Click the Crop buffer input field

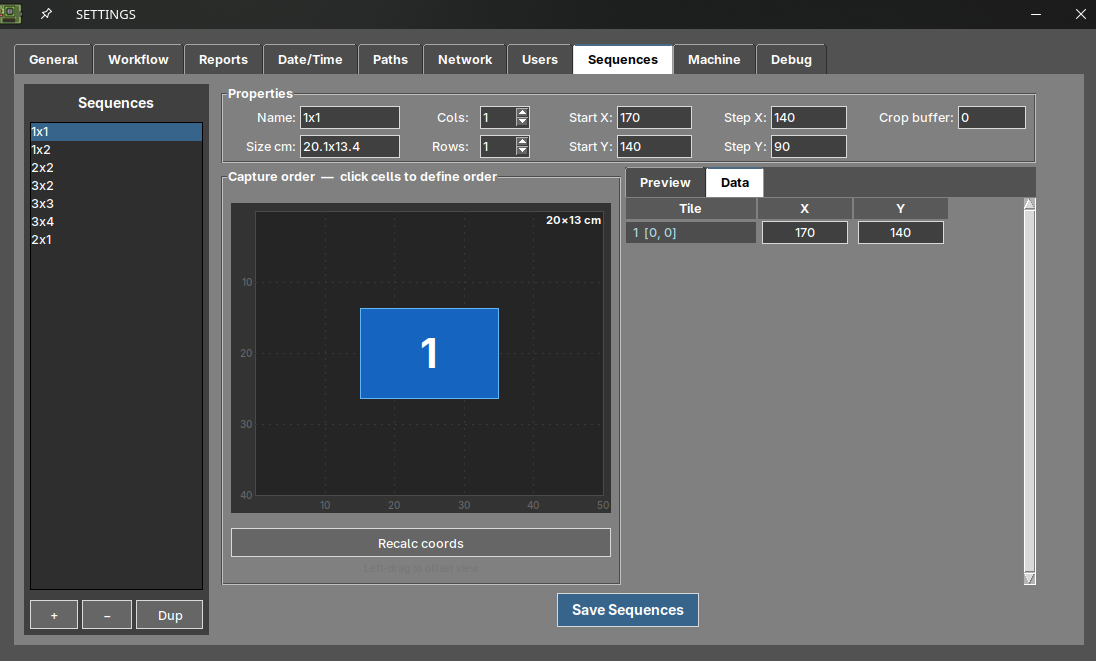[x=992, y=117]
